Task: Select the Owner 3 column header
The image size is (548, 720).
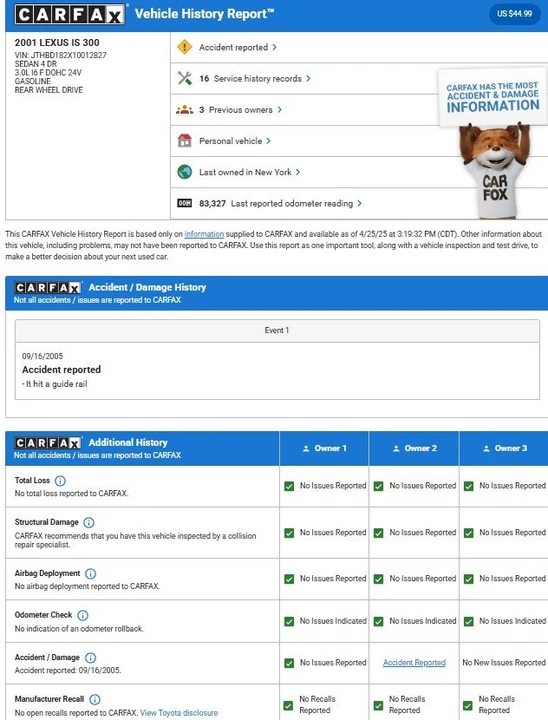Action: pos(504,448)
